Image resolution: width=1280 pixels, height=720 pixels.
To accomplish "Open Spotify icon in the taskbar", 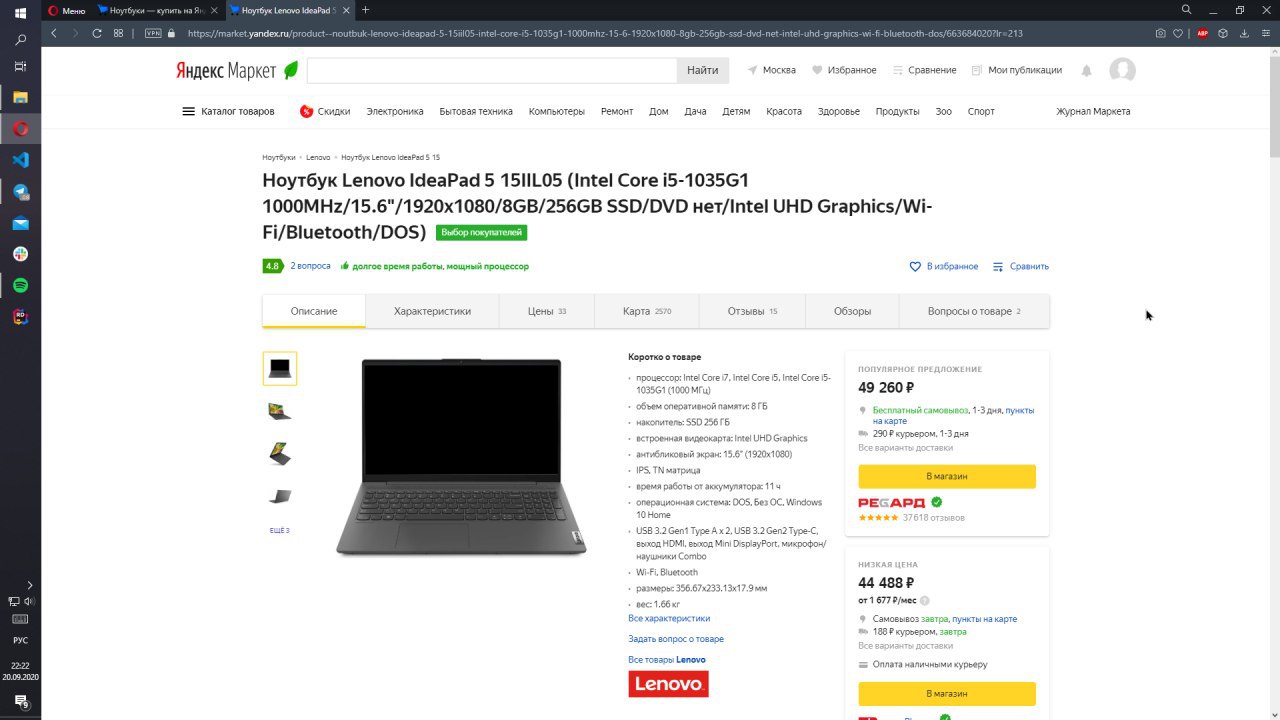I will (x=20, y=286).
